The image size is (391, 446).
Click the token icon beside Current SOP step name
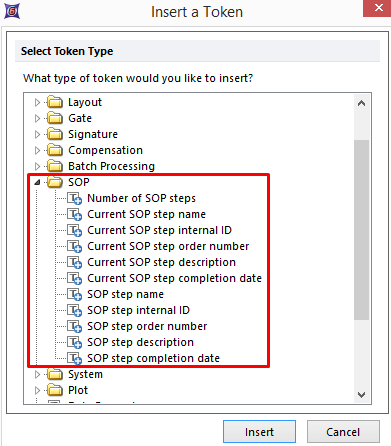pos(74,214)
